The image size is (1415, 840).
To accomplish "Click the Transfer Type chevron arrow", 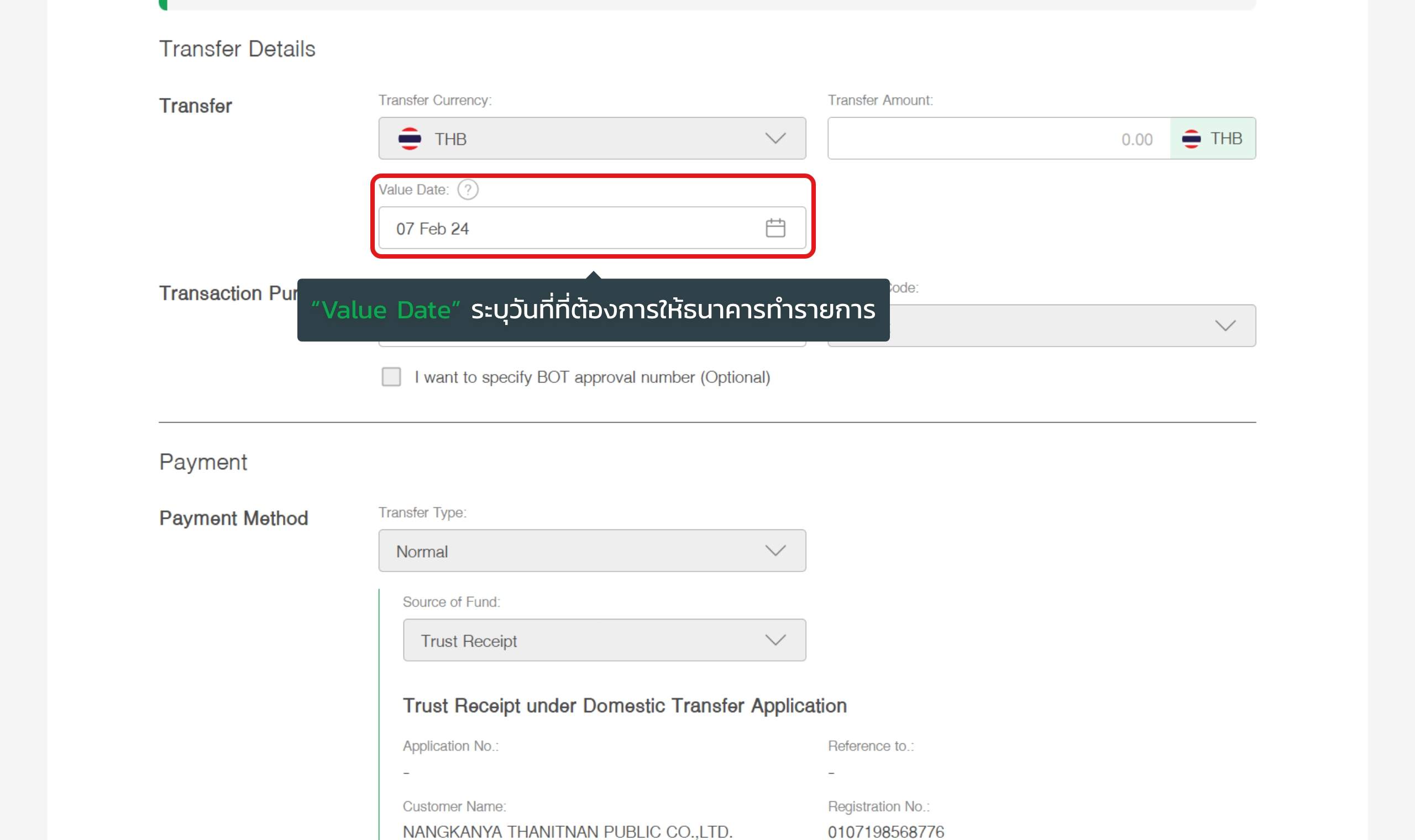I will click(775, 551).
